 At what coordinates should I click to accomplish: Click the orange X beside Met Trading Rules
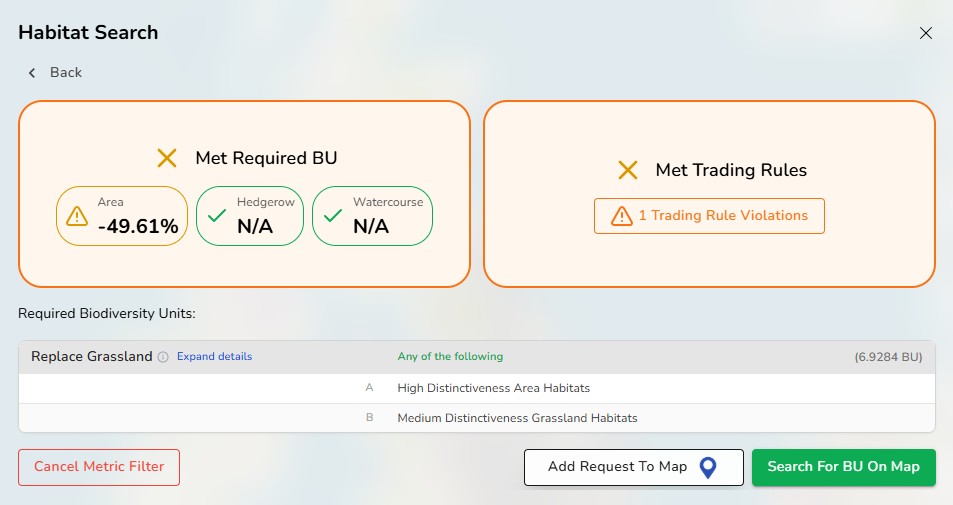tap(628, 170)
